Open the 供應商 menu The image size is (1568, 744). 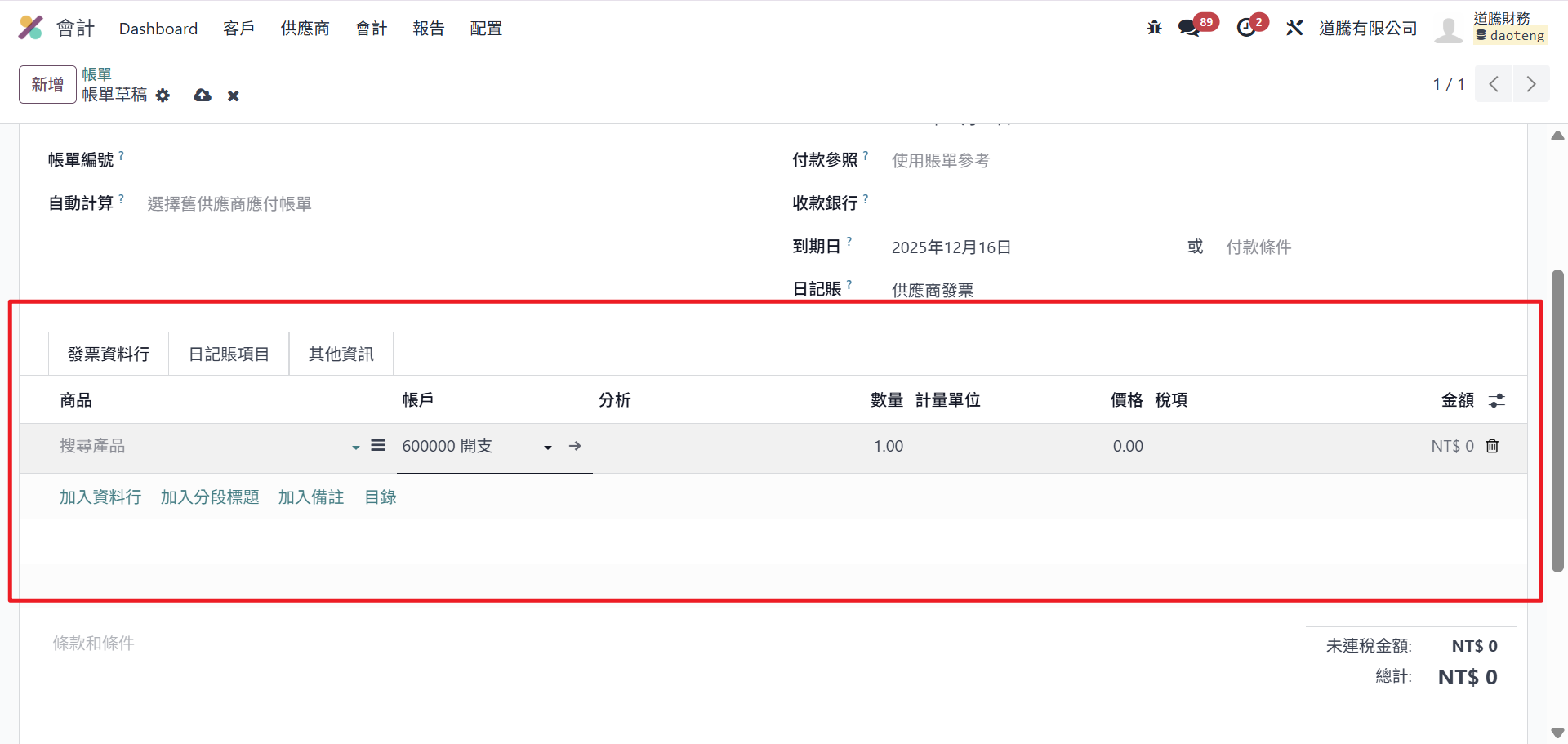point(305,29)
